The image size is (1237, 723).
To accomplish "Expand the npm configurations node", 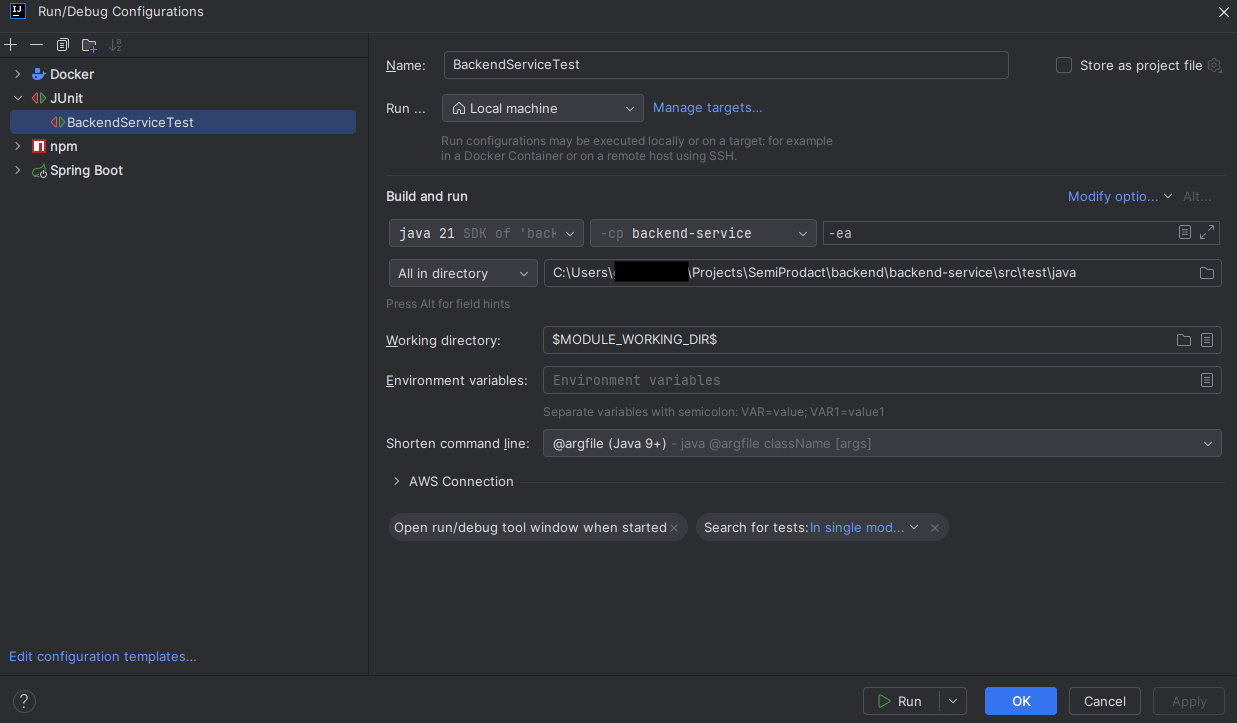I will tap(17, 146).
